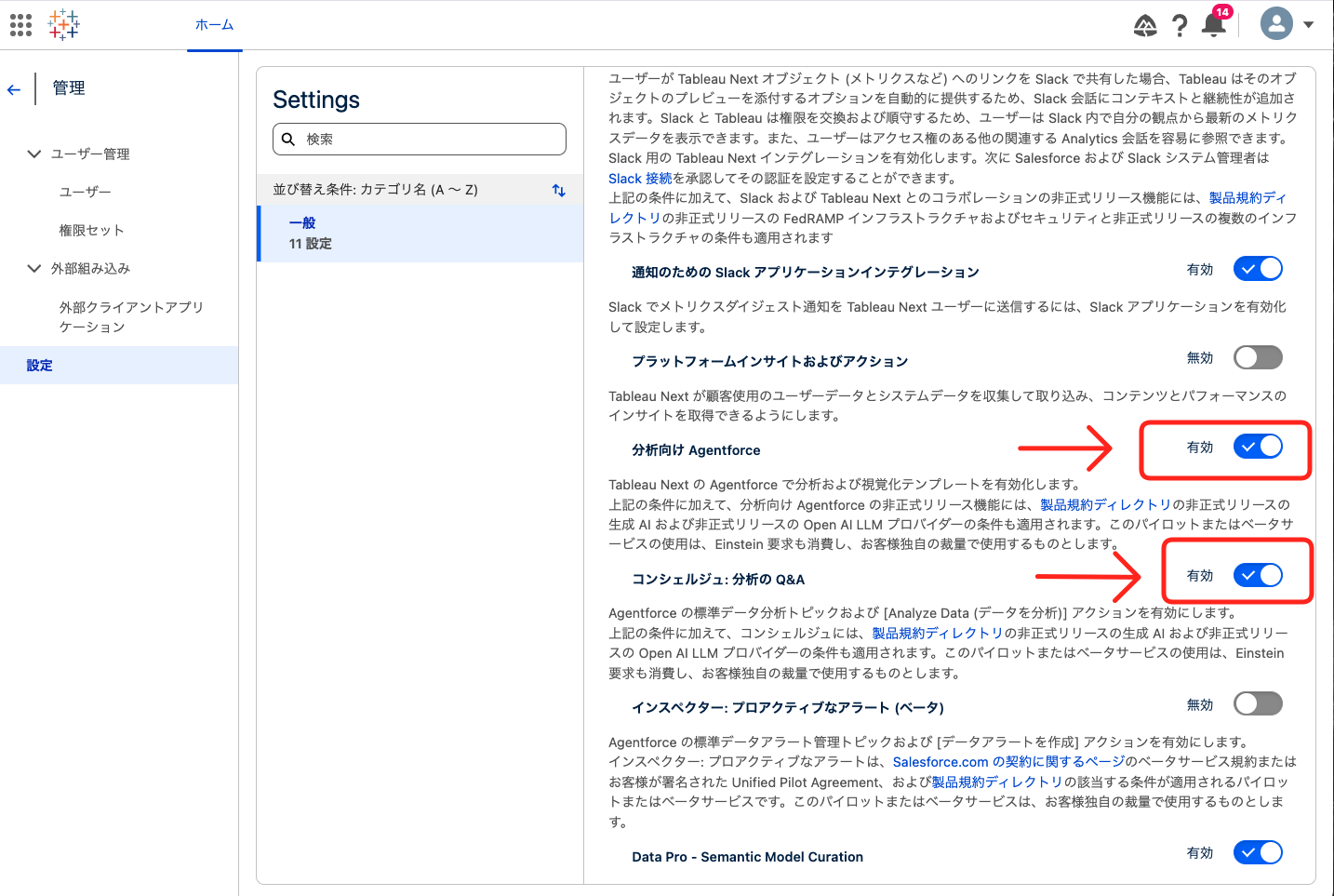The height and width of the screenshot is (896, 1334).
Task: Expand the profile menu dropdown arrow
Action: point(1308,25)
